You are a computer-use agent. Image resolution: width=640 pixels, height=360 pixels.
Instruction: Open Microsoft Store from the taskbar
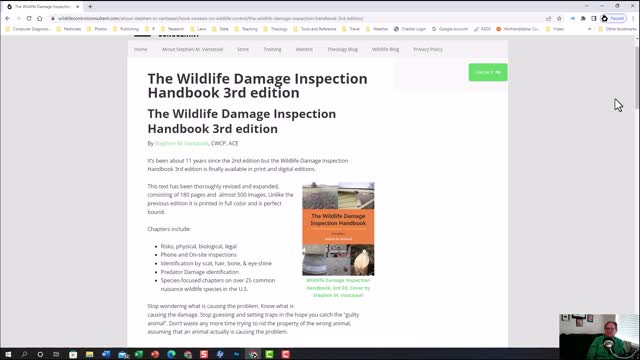click(73, 354)
